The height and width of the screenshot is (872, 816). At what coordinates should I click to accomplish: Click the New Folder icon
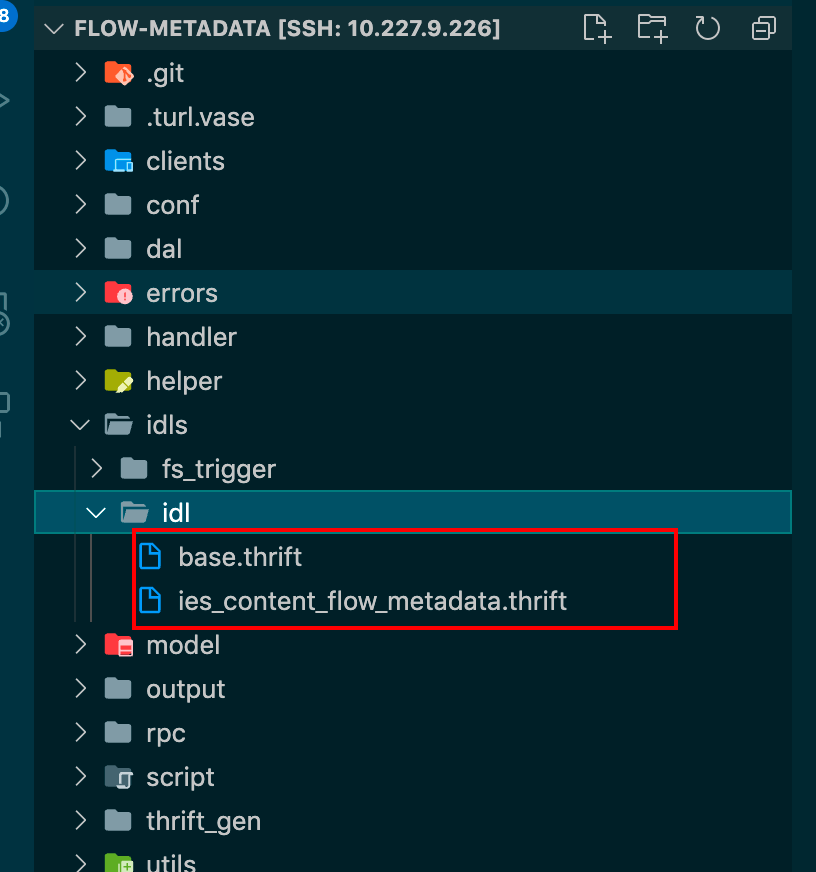pos(652,29)
